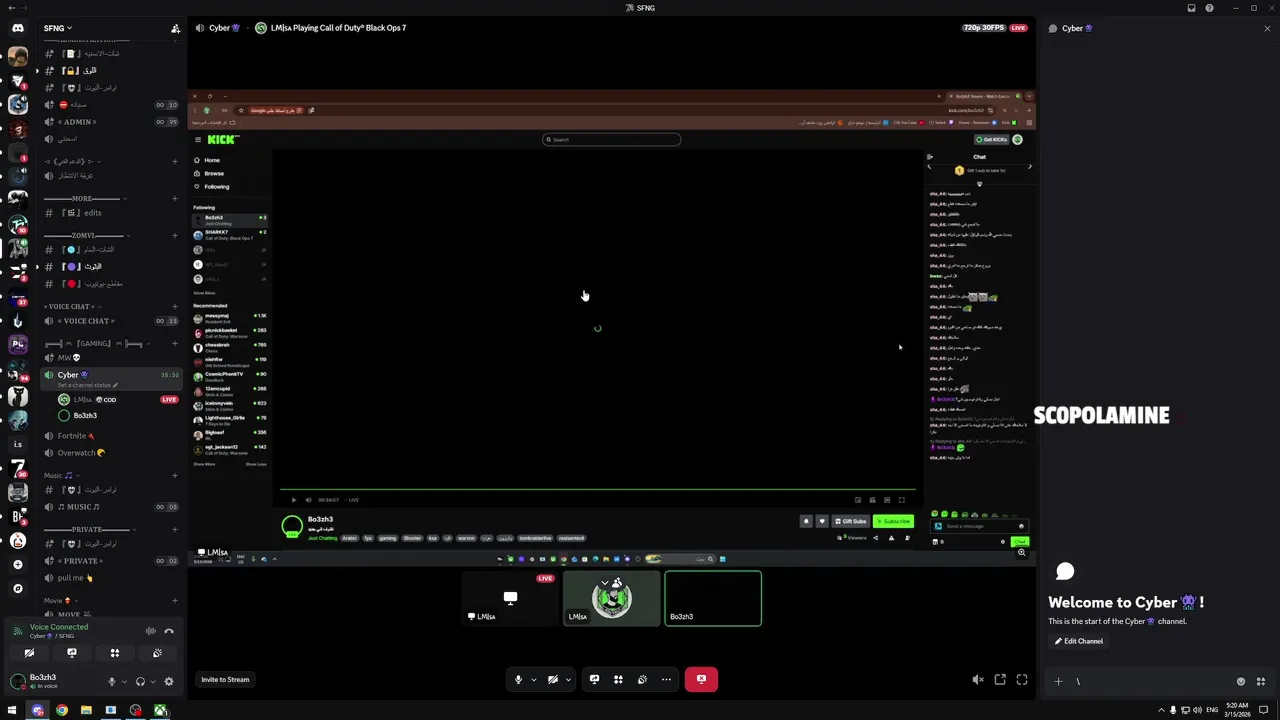Image resolution: width=1280 pixels, height=720 pixels.
Task: Open File Explorer from Windows taskbar
Action: coord(86,711)
